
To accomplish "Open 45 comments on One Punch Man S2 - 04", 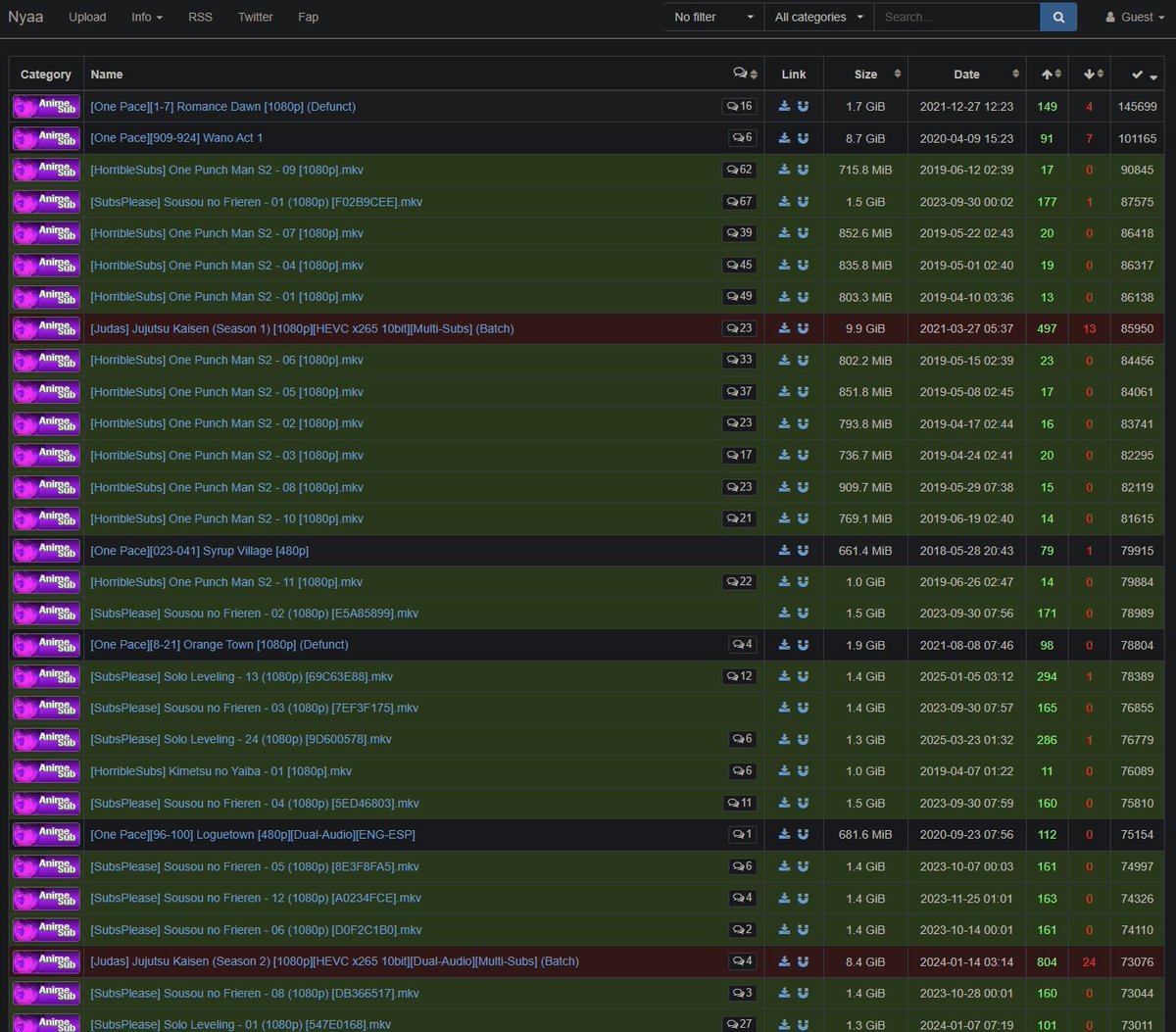I will point(739,265).
